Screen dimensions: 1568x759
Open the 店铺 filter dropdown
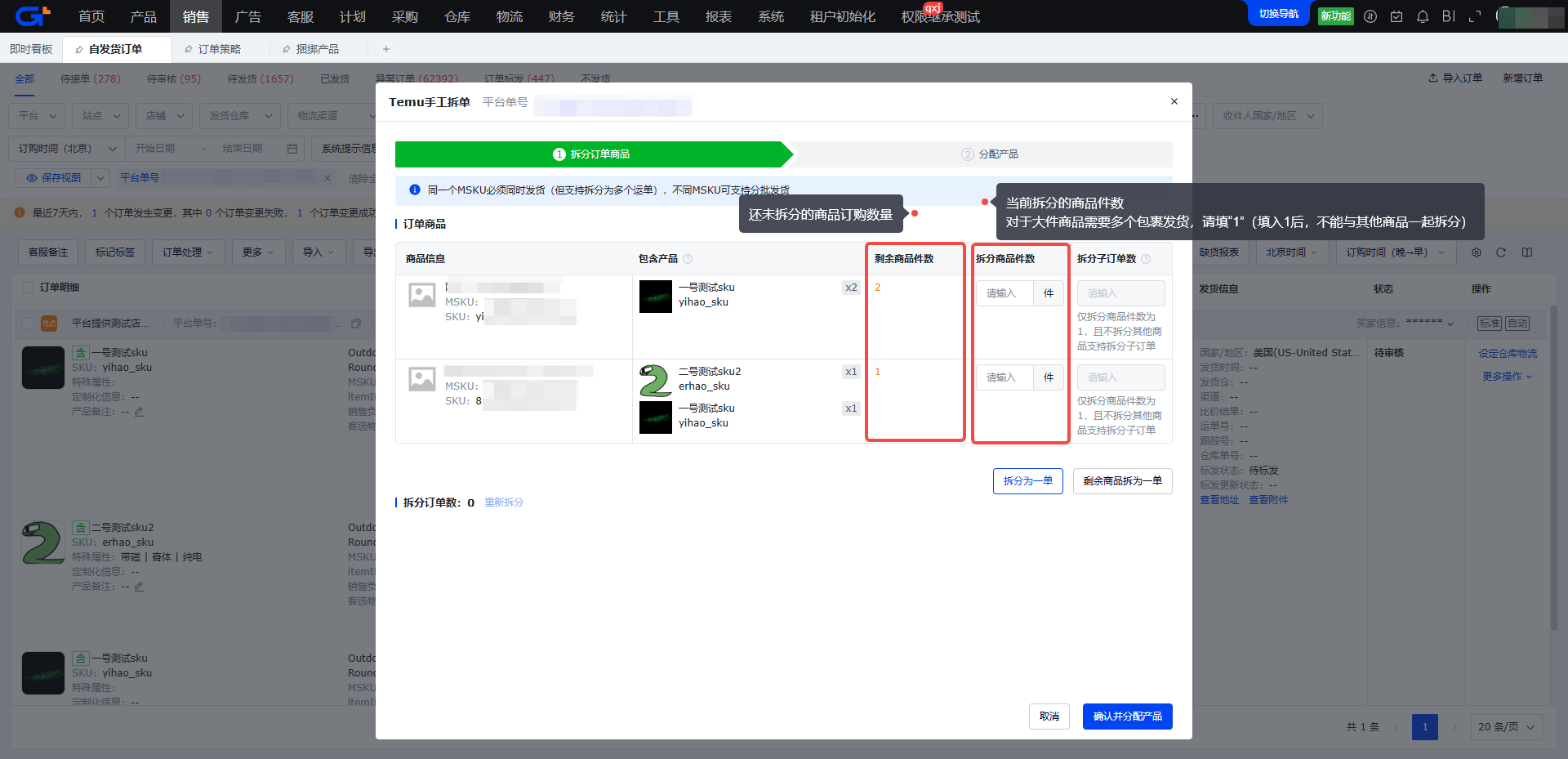point(164,116)
